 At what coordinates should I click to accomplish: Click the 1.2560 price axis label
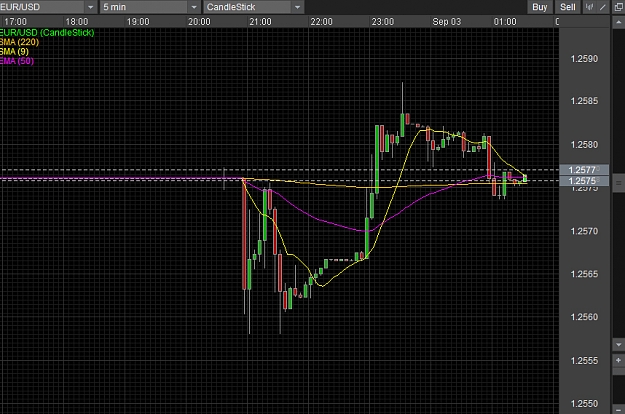tap(584, 317)
